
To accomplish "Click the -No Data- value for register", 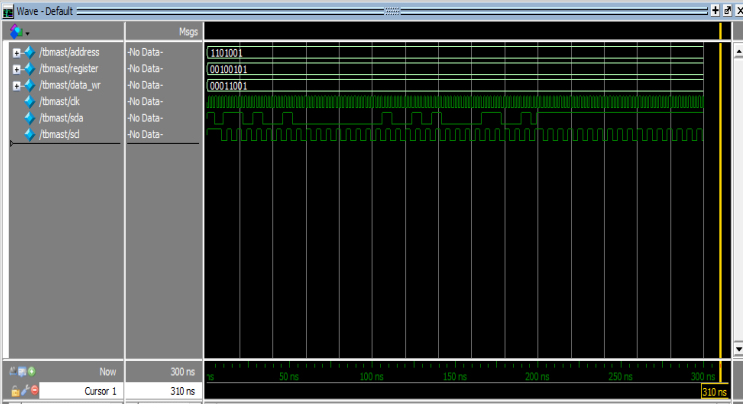I will pyautogui.click(x=145, y=69).
